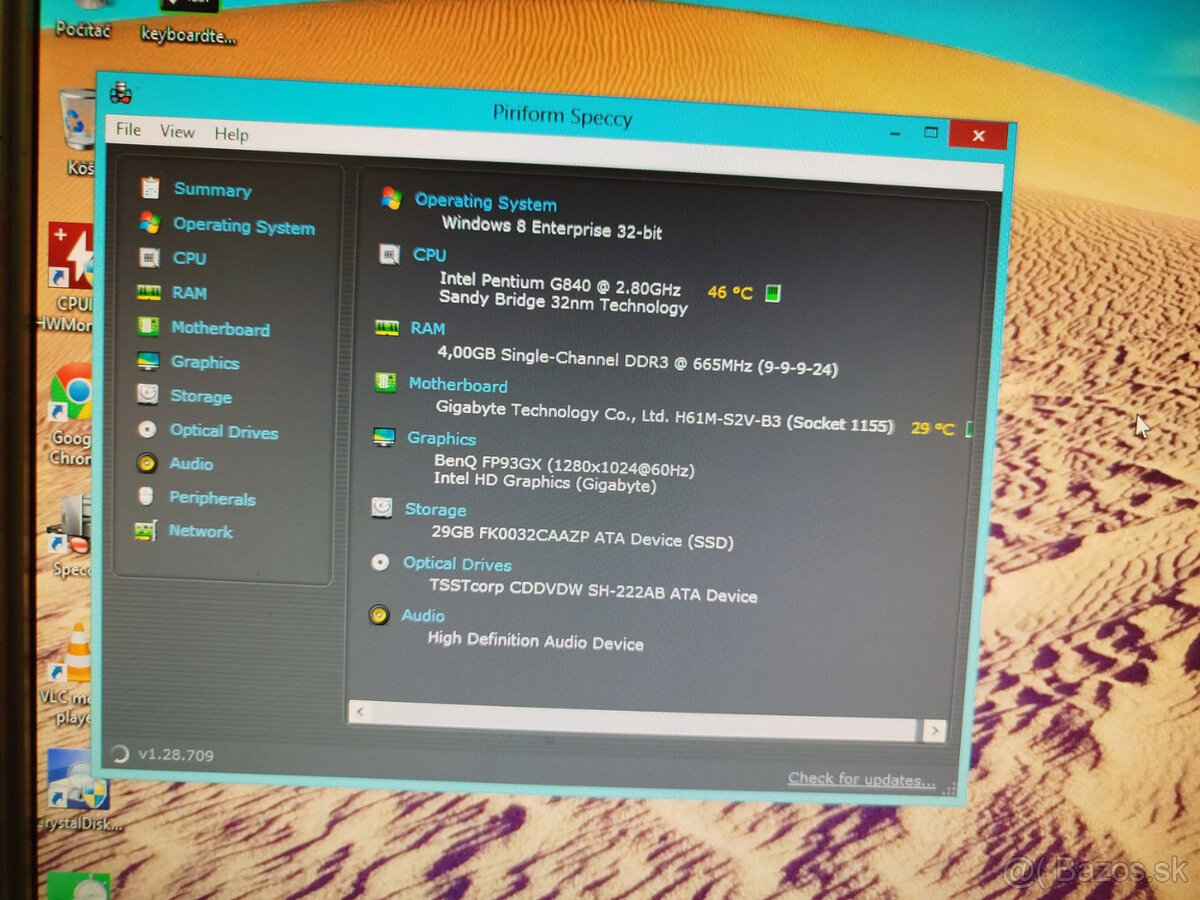Click the Motherboard heading in summary pane
1200x900 pixels.
[x=457, y=385]
